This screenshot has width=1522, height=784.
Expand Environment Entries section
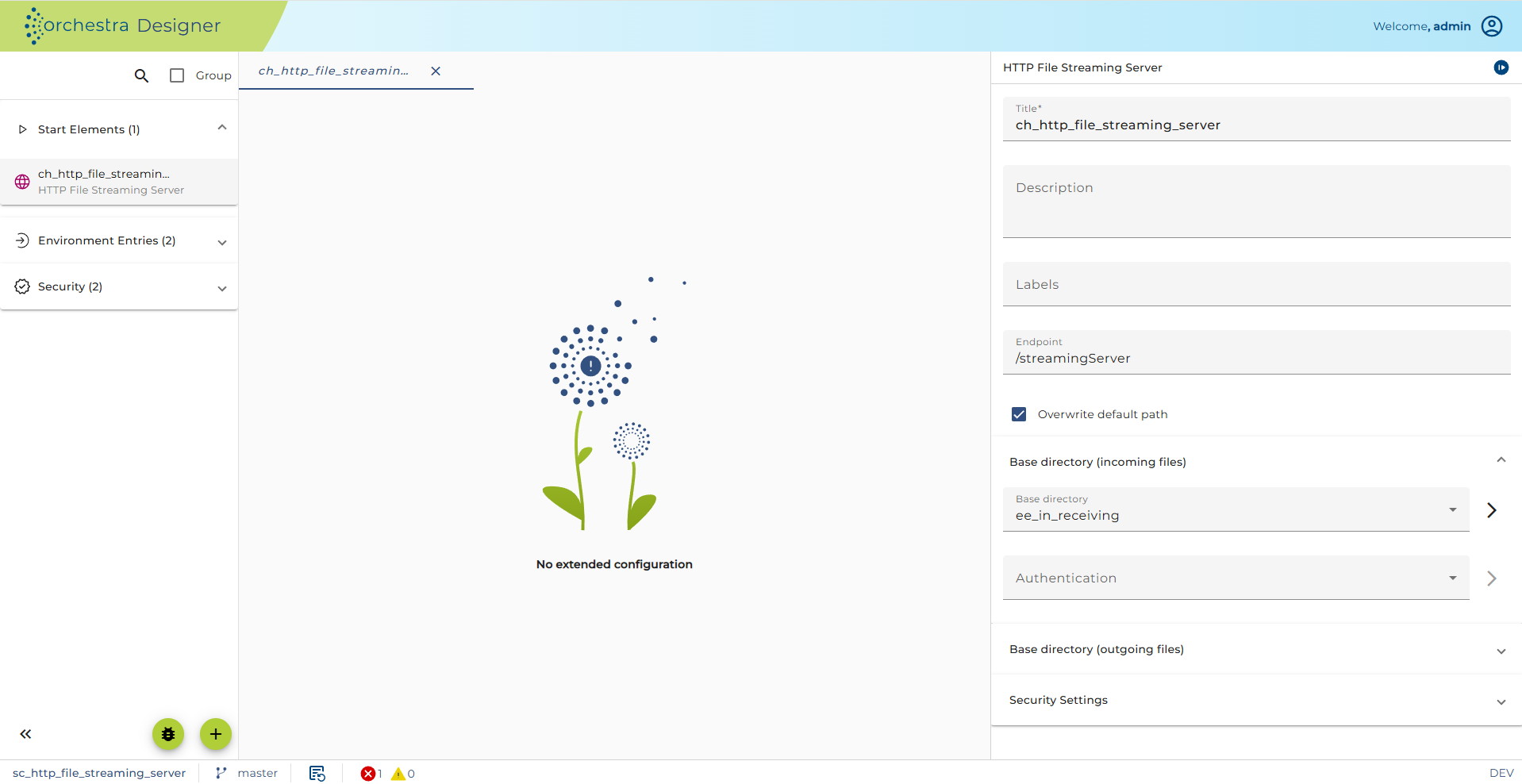click(119, 240)
